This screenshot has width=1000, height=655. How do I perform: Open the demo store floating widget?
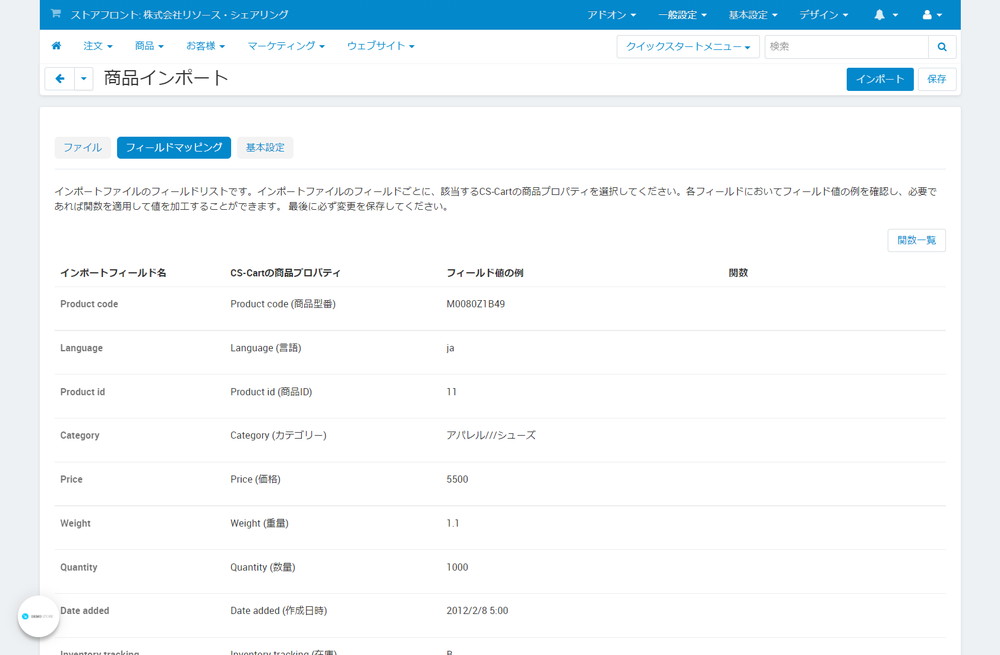[x=38, y=616]
